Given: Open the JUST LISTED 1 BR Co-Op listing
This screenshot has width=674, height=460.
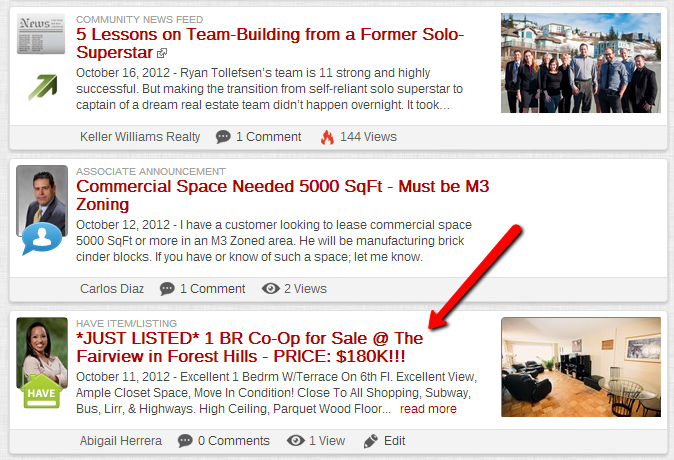Looking at the screenshot, I should pos(249,347).
